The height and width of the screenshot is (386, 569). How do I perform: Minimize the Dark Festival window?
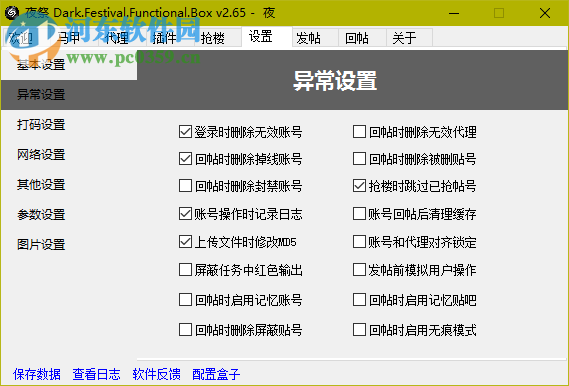pyautogui.click(x=454, y=13)
